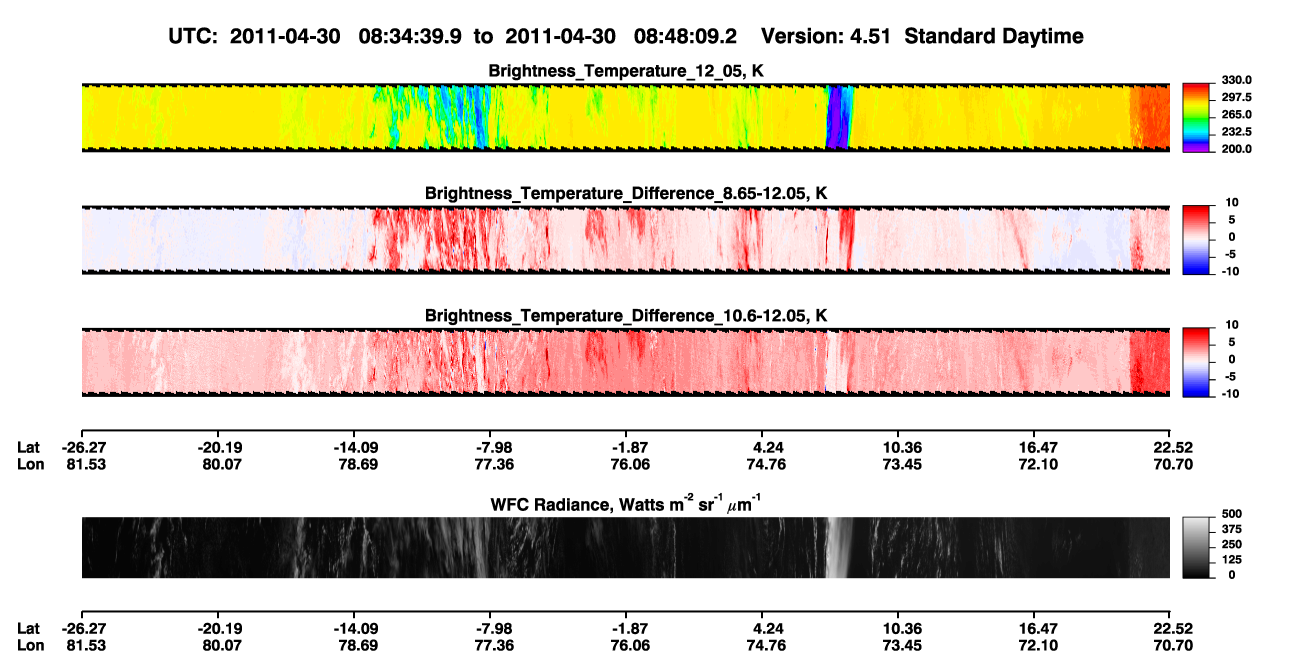1300x667 pixels.
Task: Click longitude 77.36 on the axis above the WFC title
Action: 493,465
